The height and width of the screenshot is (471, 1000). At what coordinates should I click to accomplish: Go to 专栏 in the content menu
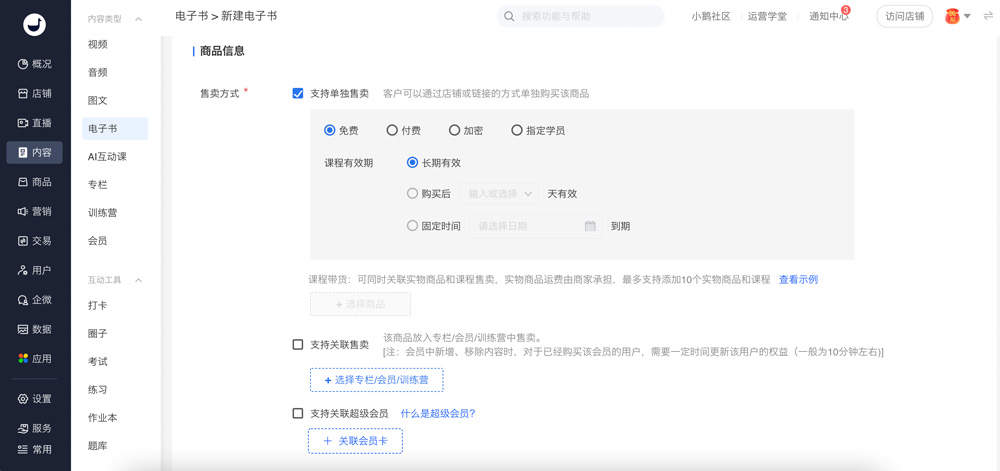click(x=98, y=185)
